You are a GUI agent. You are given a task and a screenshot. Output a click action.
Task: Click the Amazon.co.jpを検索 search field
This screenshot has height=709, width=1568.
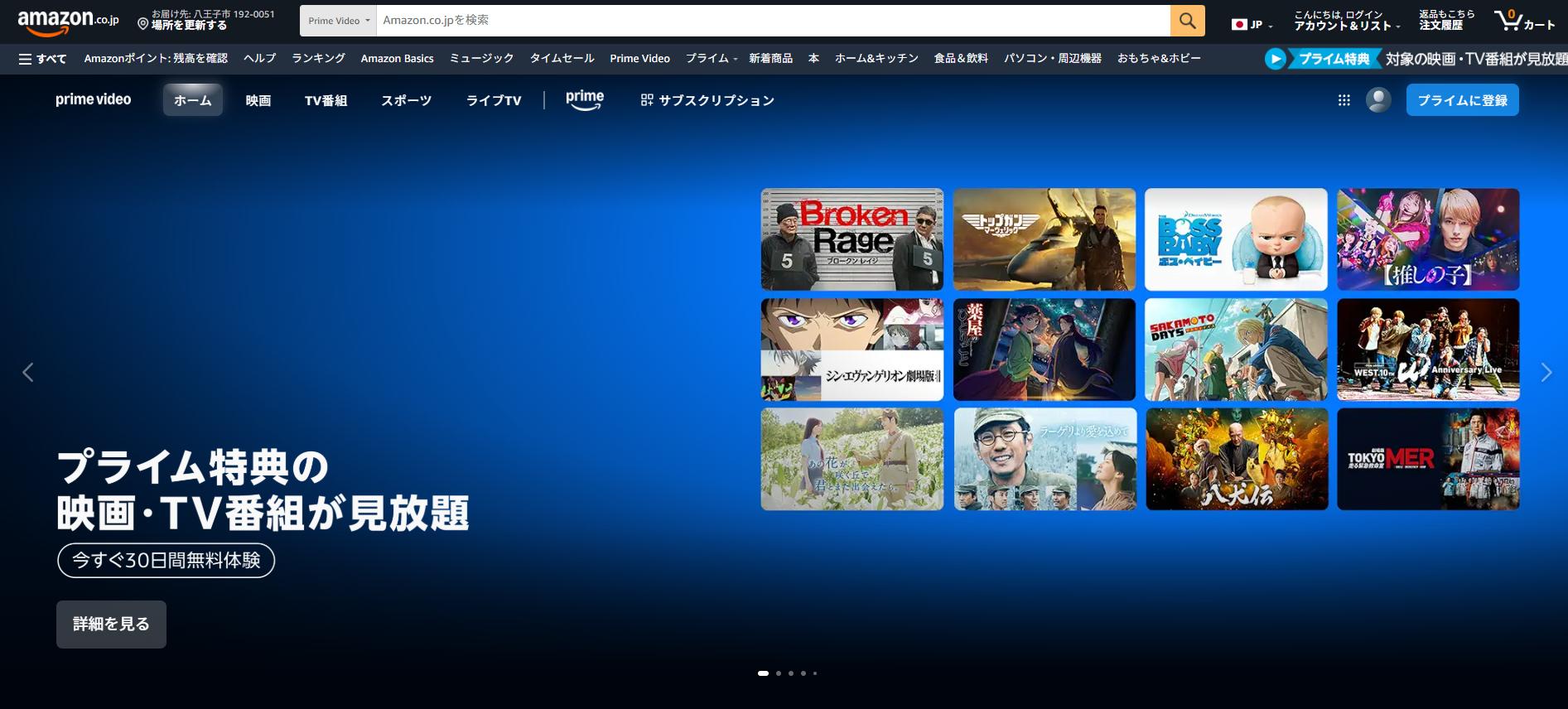773,21
